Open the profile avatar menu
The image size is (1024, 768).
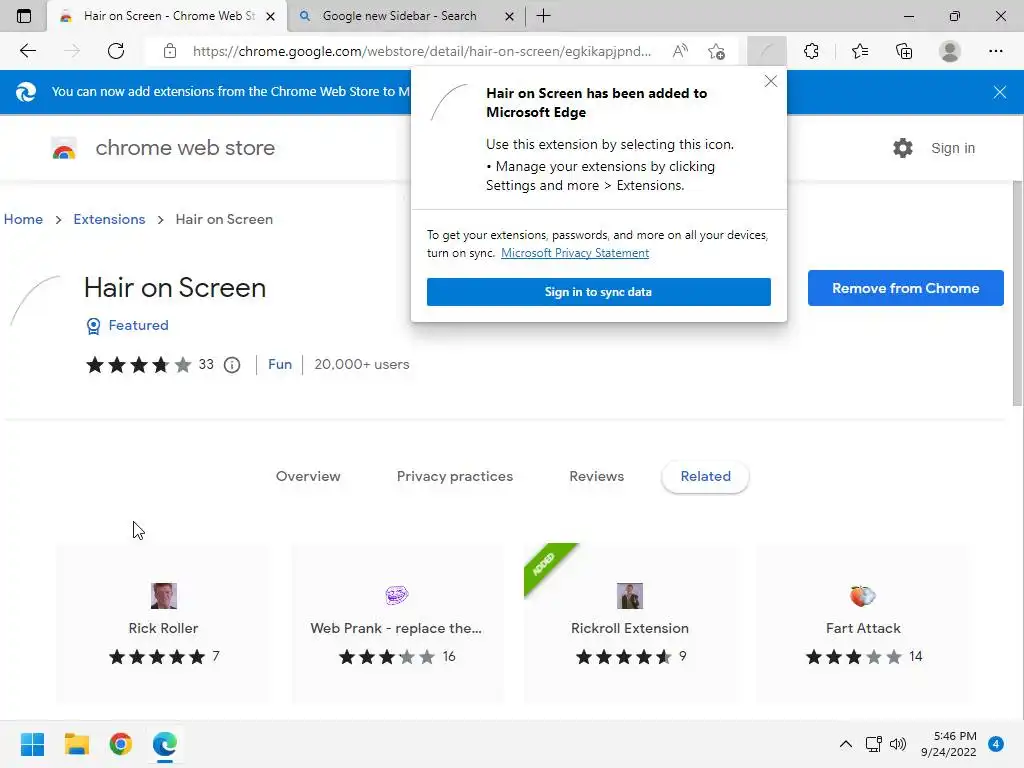[x=949, y=51]
